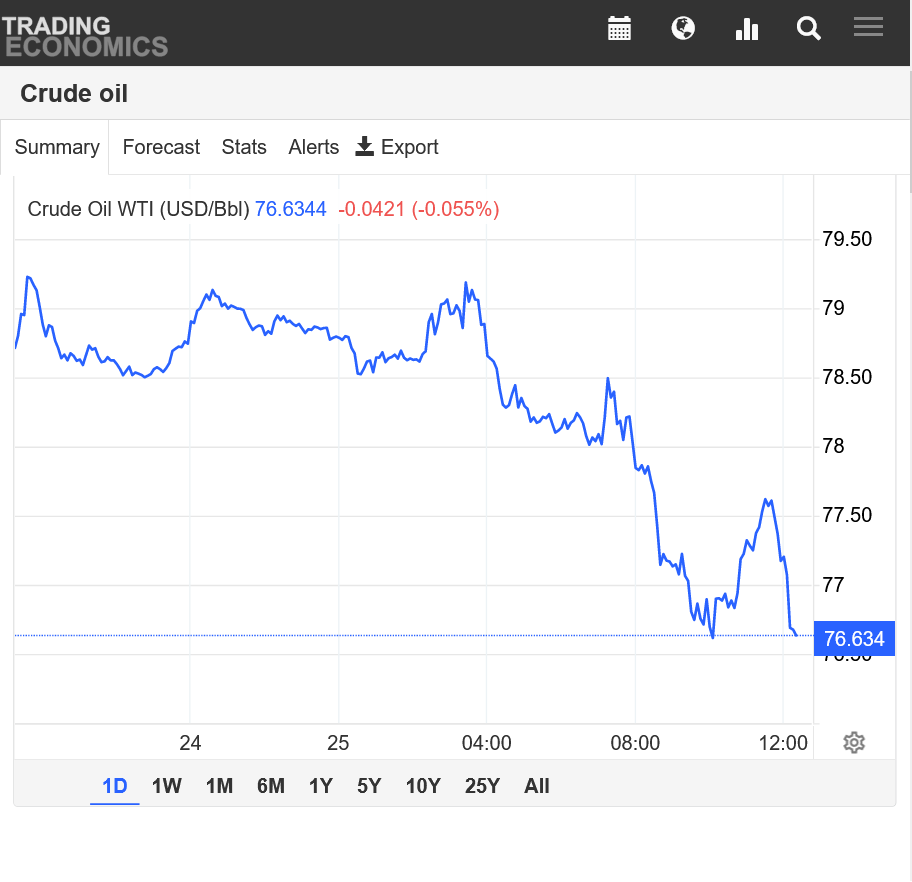Switch chart to 1W range
This screenshot has width=912, height=882.
coord(167,786)
